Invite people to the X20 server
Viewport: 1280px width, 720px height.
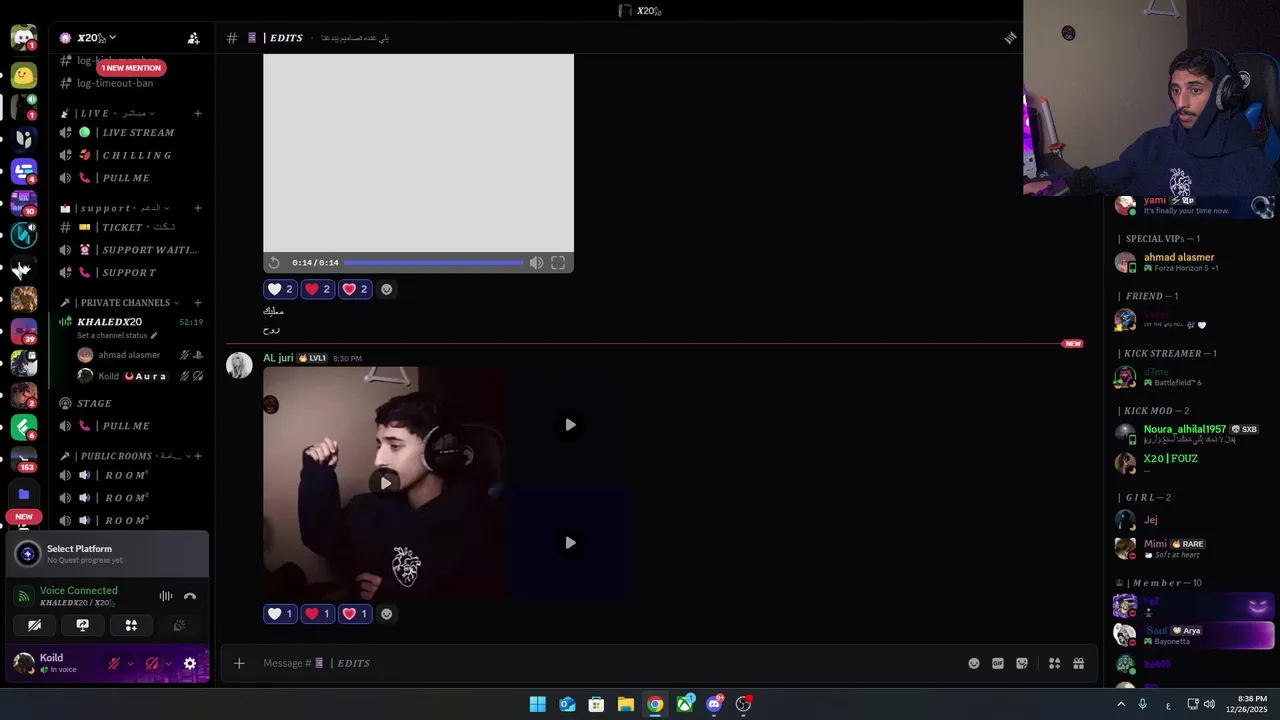click(x=193, y=38)
